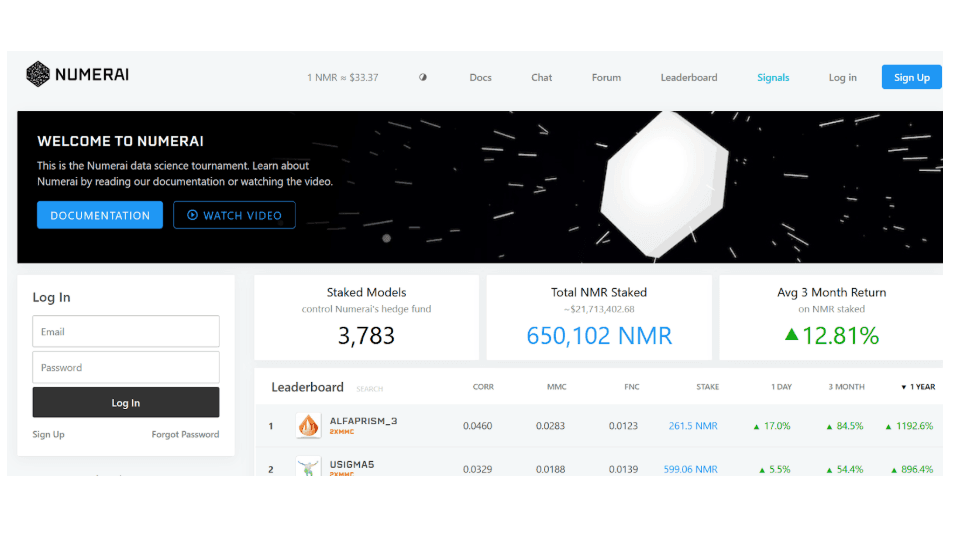Image resolution: width=973 pixels, height=547 pixels.
Task: Click Log in in top navigation
Action: [842, 77]
